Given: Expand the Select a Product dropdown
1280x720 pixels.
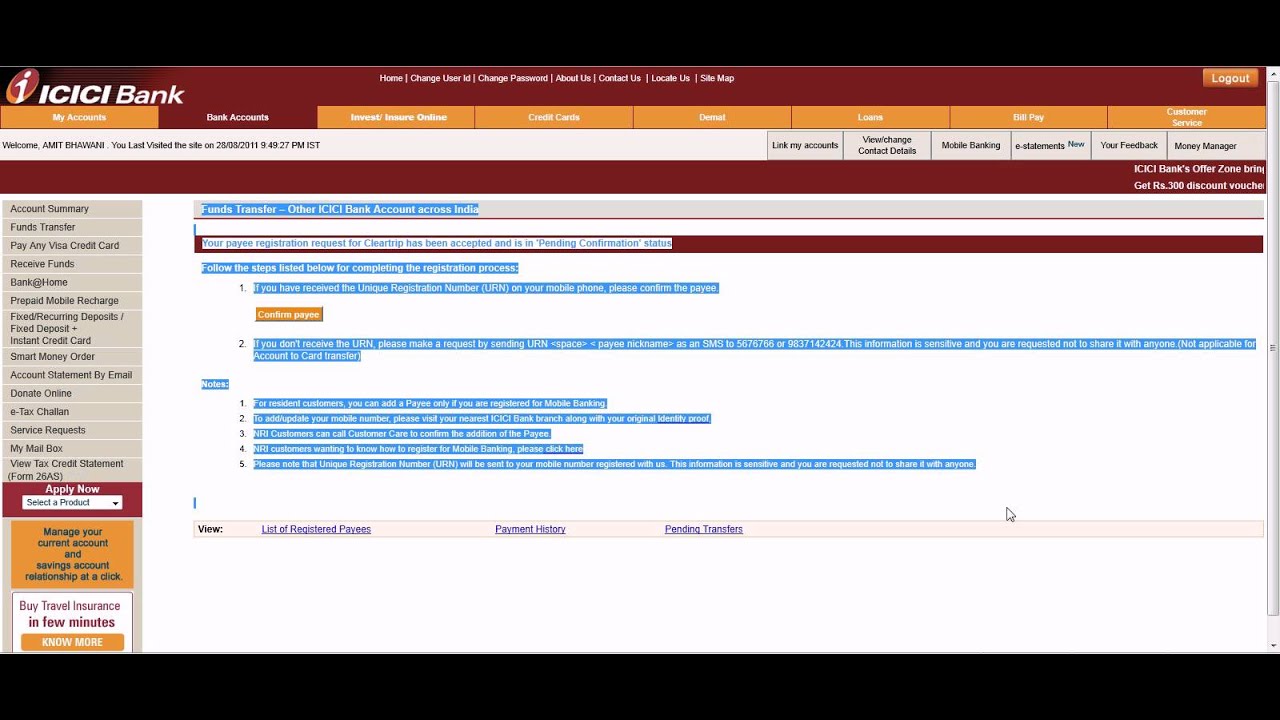Looking at the screenshot, I should click(72, 503).
